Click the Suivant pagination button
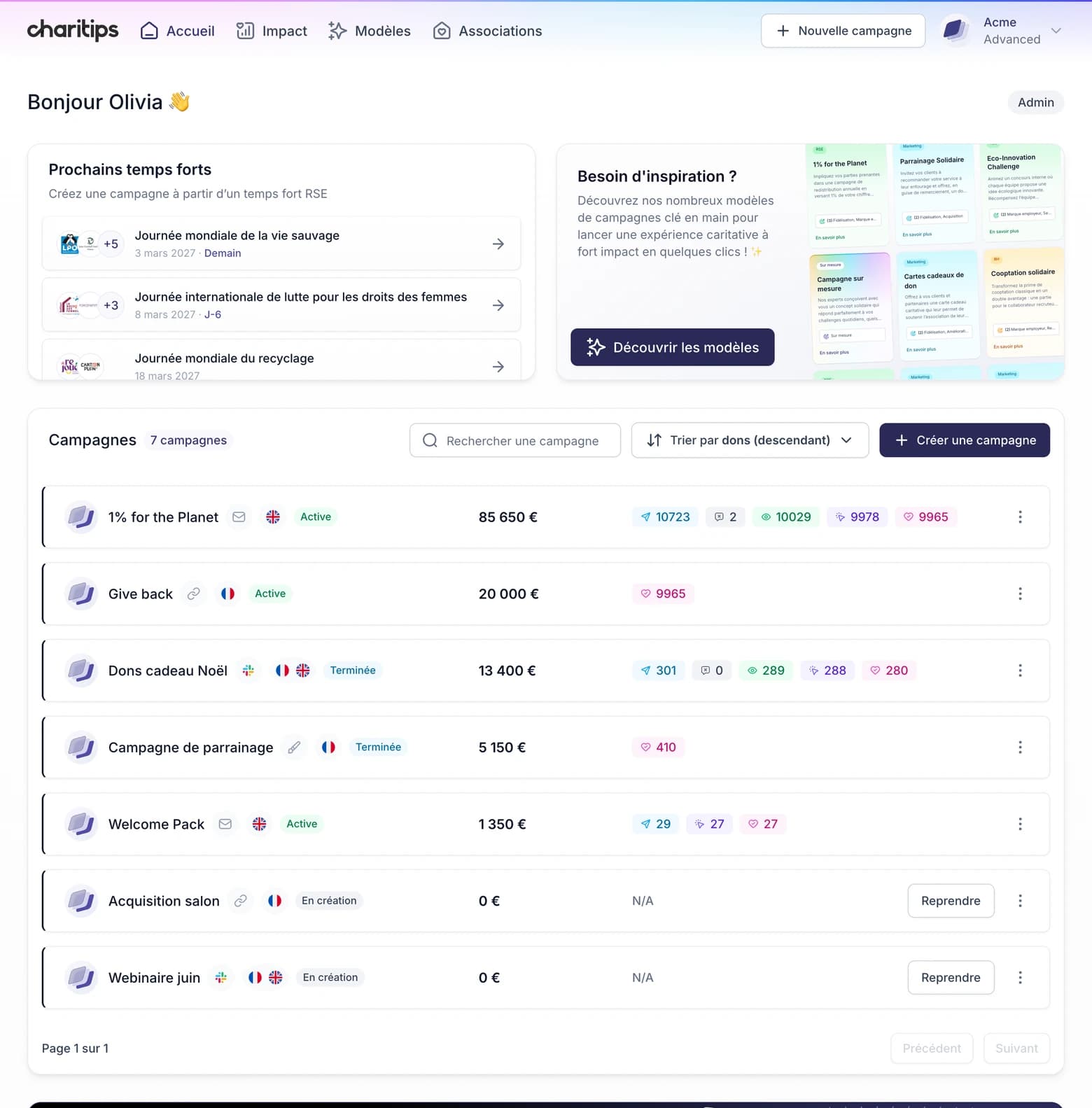1092x1108 pixels. point(1016,1049)
